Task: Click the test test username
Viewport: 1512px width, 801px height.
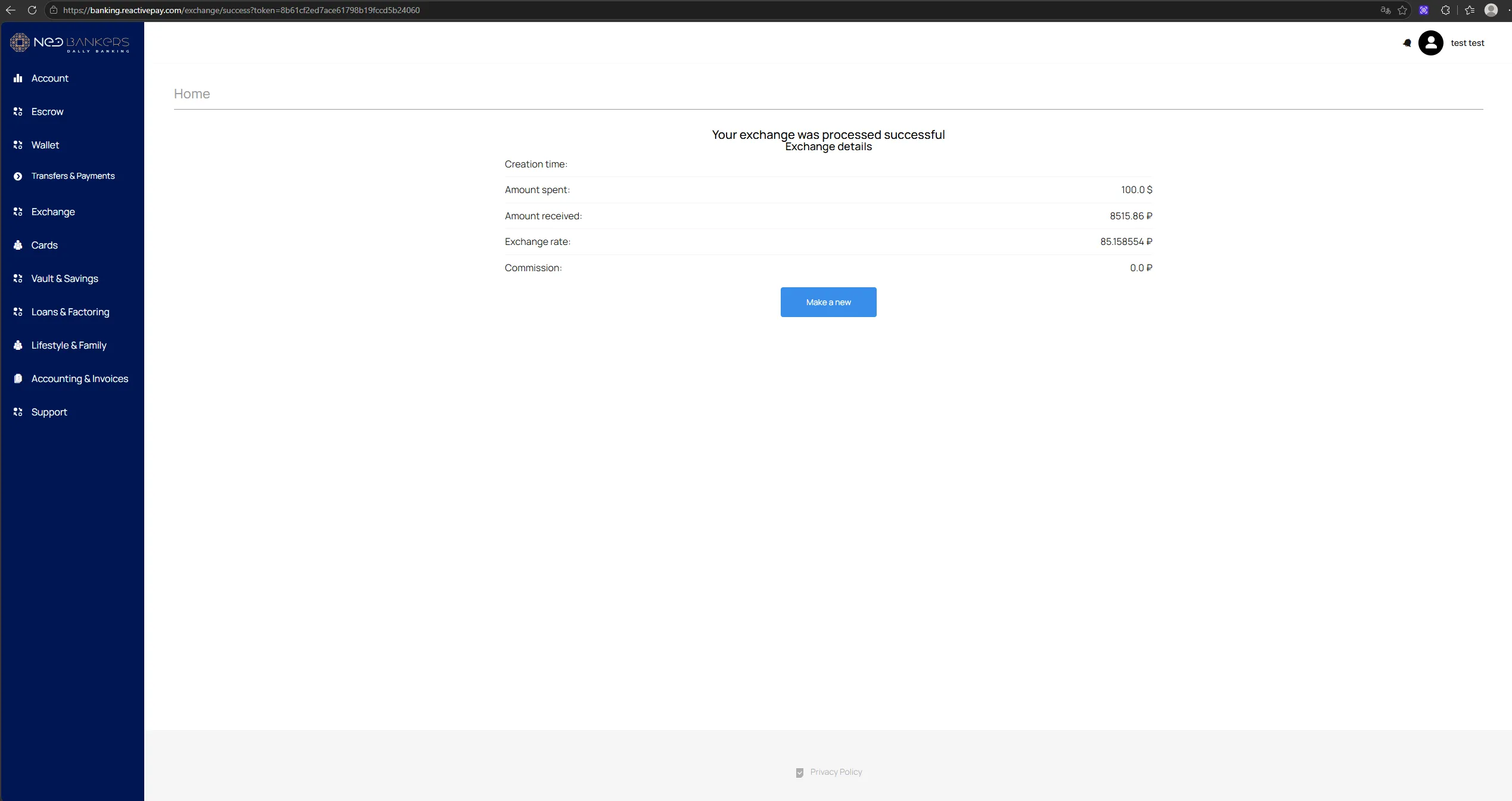Action: click(x=1467, y=43)
